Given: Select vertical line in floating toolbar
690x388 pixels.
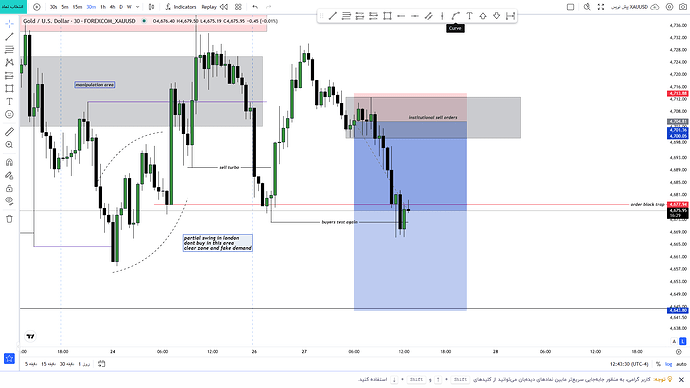Looking at the screenshot, I should pyautogui.click(x=442, y=16).
